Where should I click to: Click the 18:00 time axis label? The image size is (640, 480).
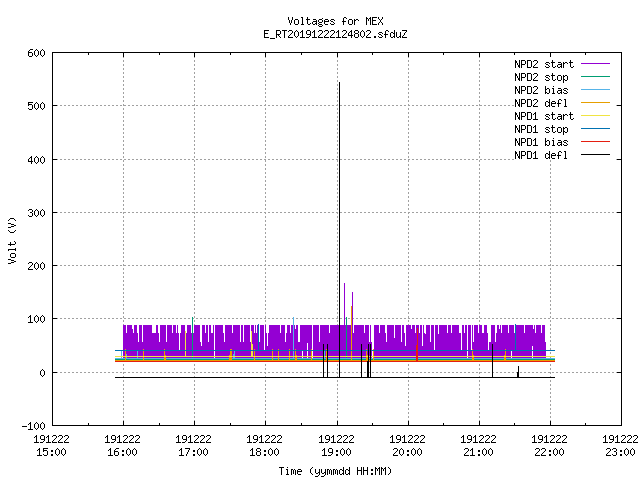(x=264, y=452)
